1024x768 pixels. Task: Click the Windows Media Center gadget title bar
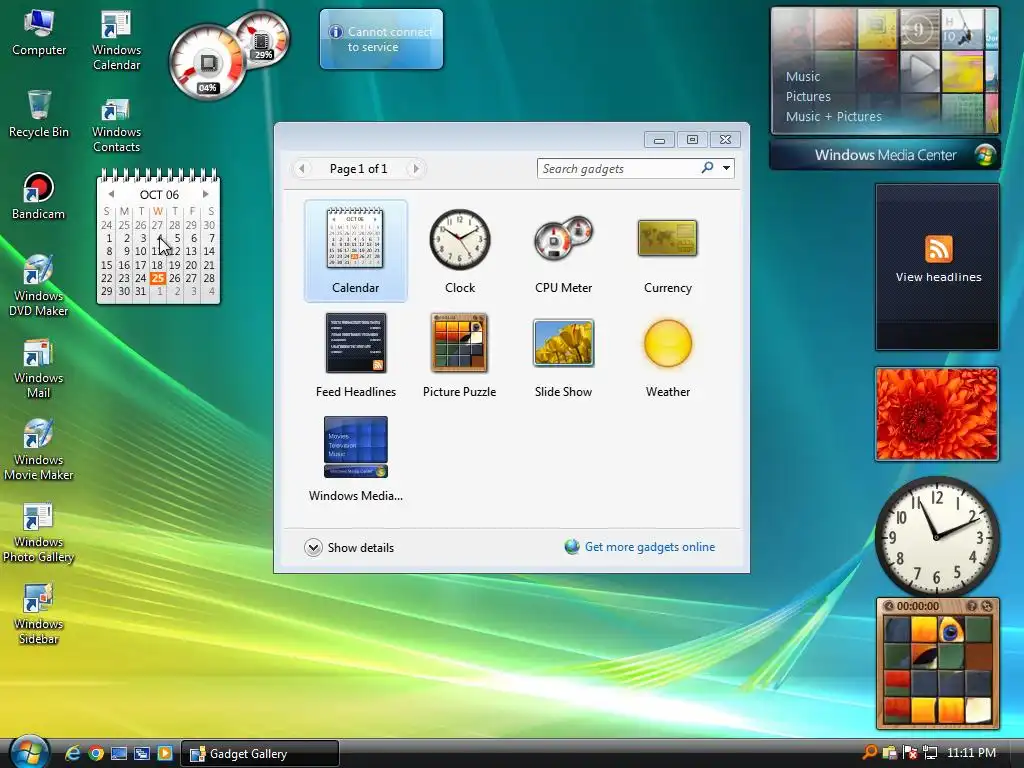point(885,155)
